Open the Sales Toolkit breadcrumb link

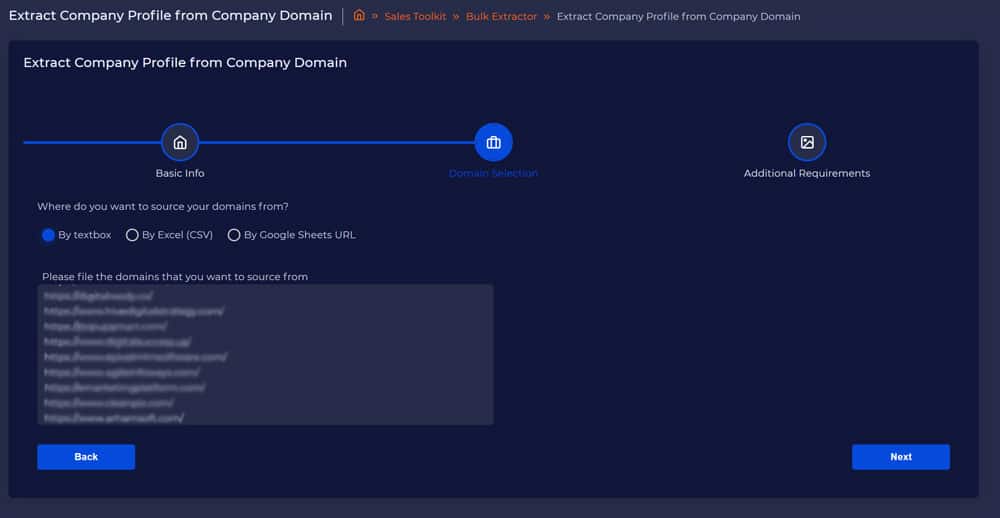point(415,17)
